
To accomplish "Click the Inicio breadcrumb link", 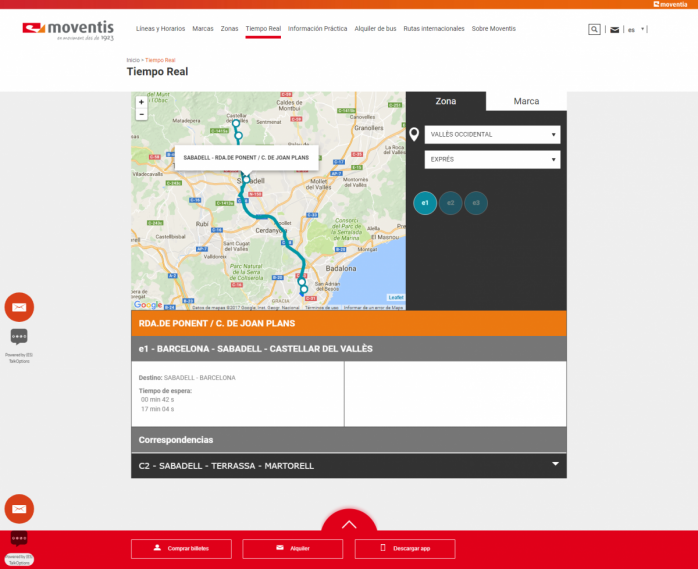I will [133, 60].
